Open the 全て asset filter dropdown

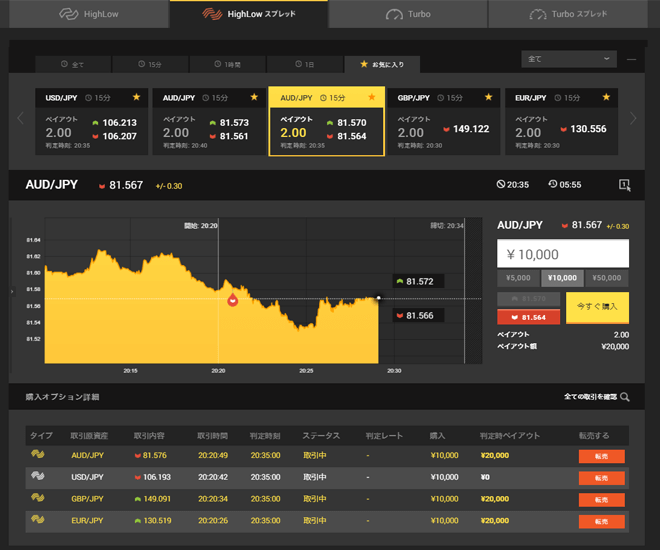point(569,59)
